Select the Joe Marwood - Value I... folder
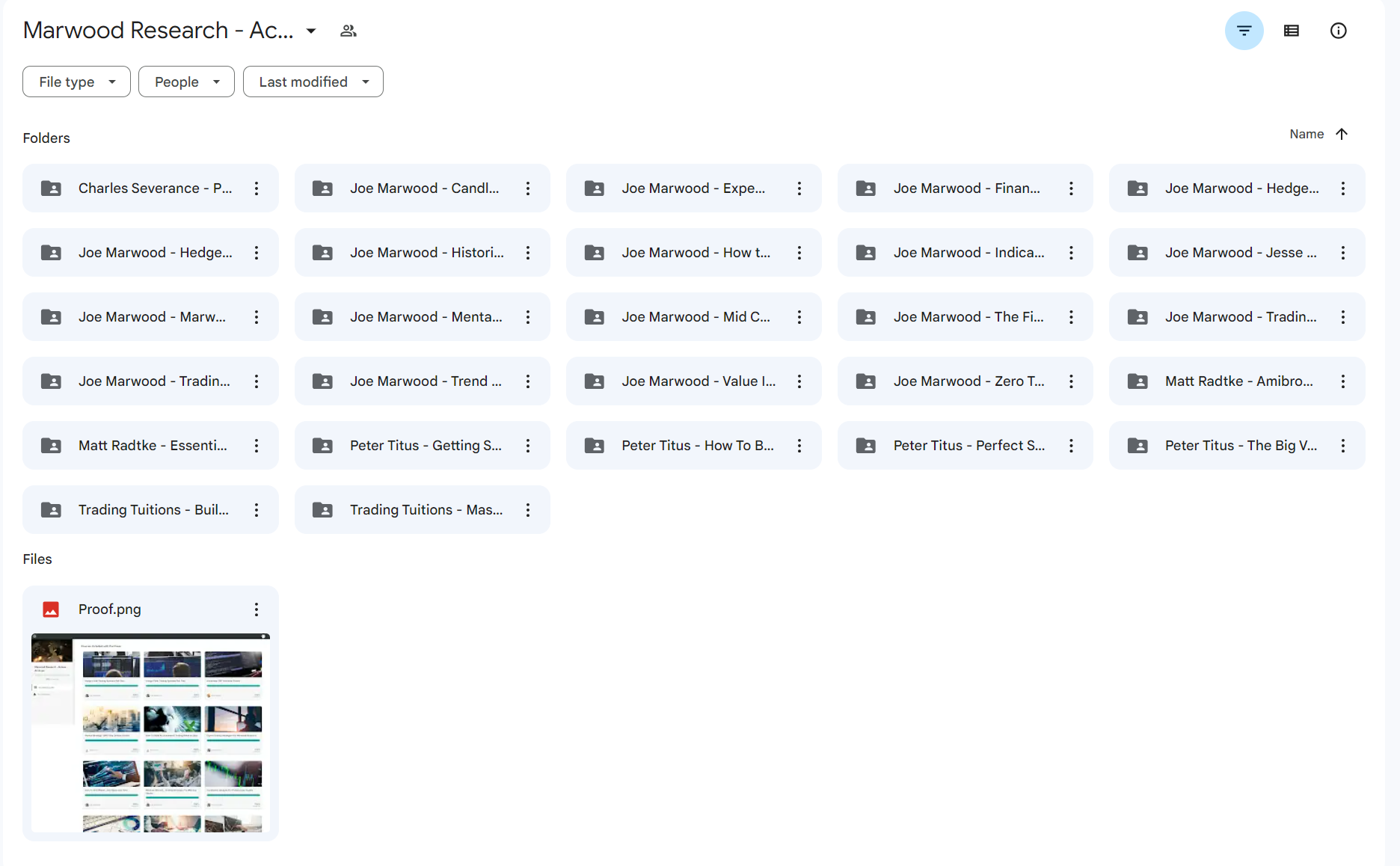 pyautogui.click(x=693, y=381)
